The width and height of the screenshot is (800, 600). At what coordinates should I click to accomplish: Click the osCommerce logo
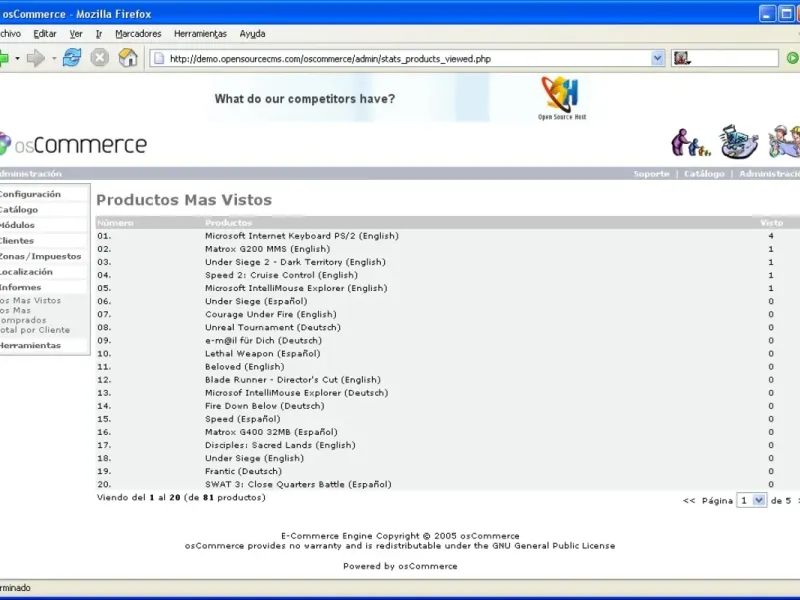(x=73, y=144)
